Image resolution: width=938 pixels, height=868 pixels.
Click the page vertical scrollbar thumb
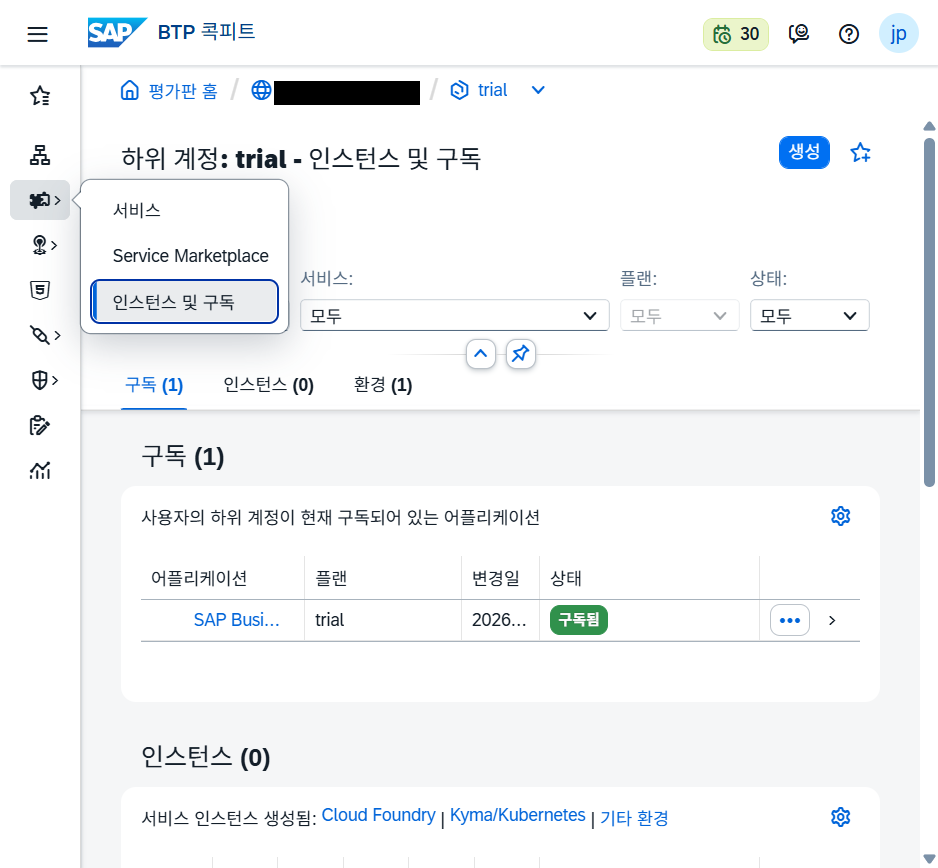(928, 312)
